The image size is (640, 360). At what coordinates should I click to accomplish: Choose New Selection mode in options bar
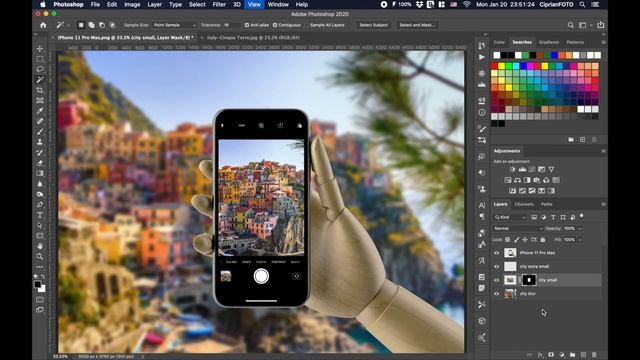click(81, 25)
